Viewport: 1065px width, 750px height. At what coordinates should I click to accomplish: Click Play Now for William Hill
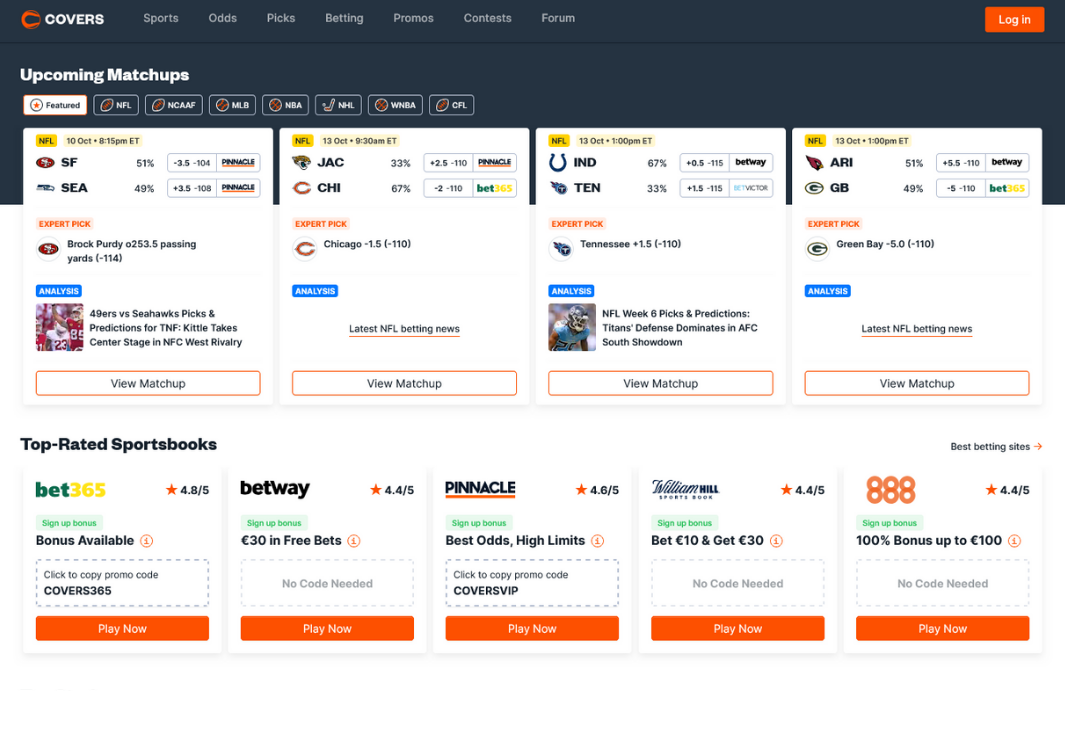pyautogui.click(x=738, y=628)
